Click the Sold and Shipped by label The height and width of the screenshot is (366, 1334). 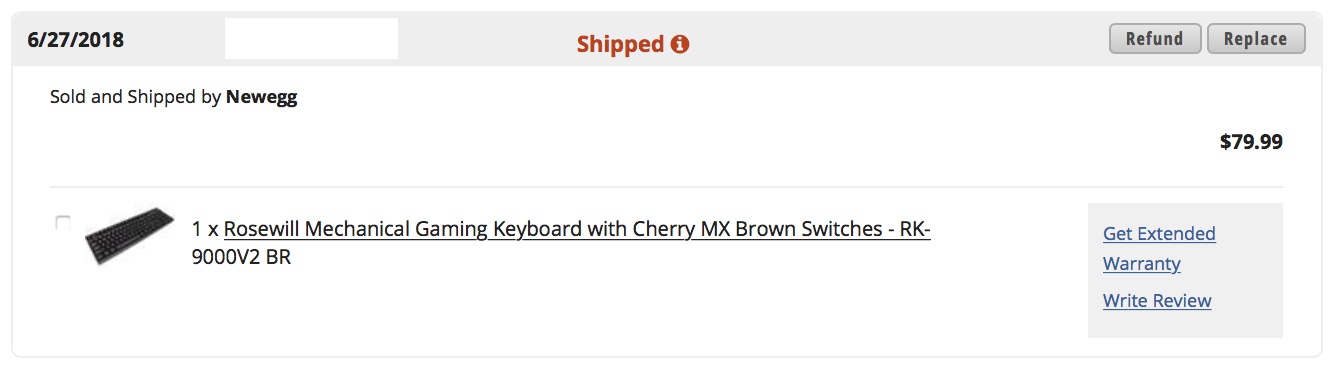[136, 97]
